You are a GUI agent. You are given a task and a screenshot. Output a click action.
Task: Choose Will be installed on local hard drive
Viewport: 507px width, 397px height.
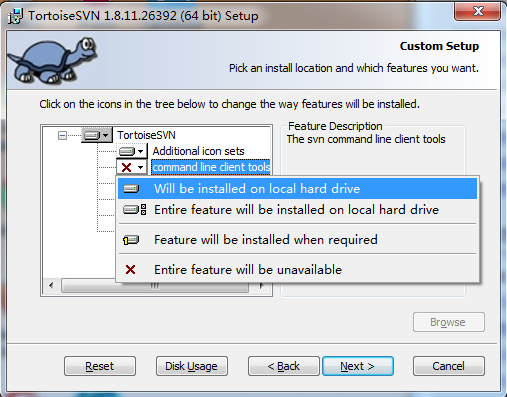tap(297, 189)
